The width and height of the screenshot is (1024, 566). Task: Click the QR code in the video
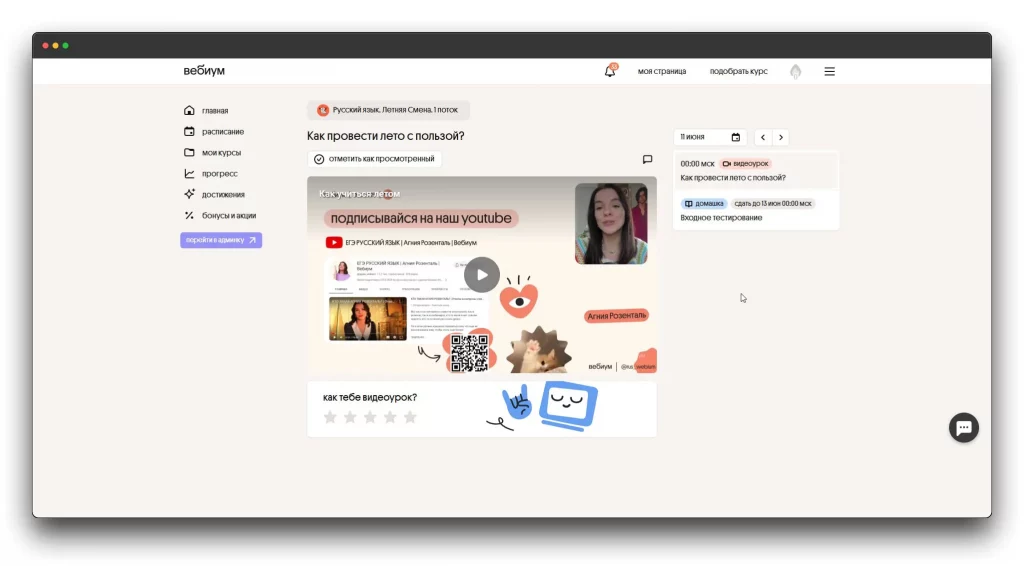469,353
